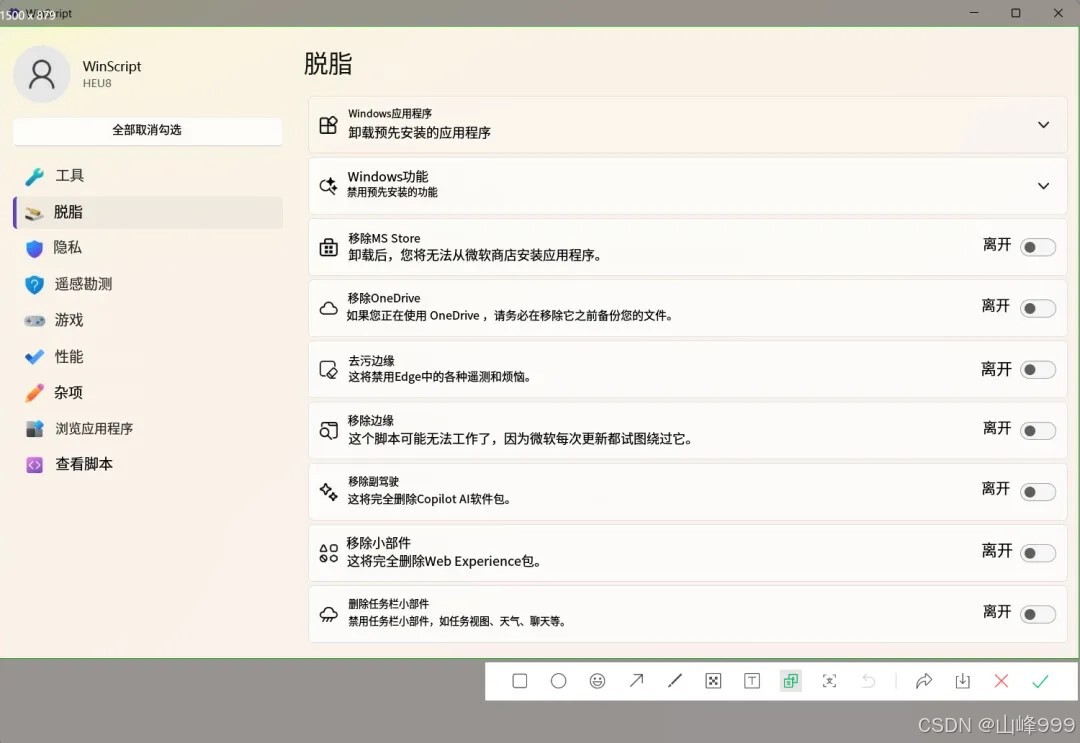Select the pen line tool
This screenshot has width=1080, height=743.
[x=675, y=681]
